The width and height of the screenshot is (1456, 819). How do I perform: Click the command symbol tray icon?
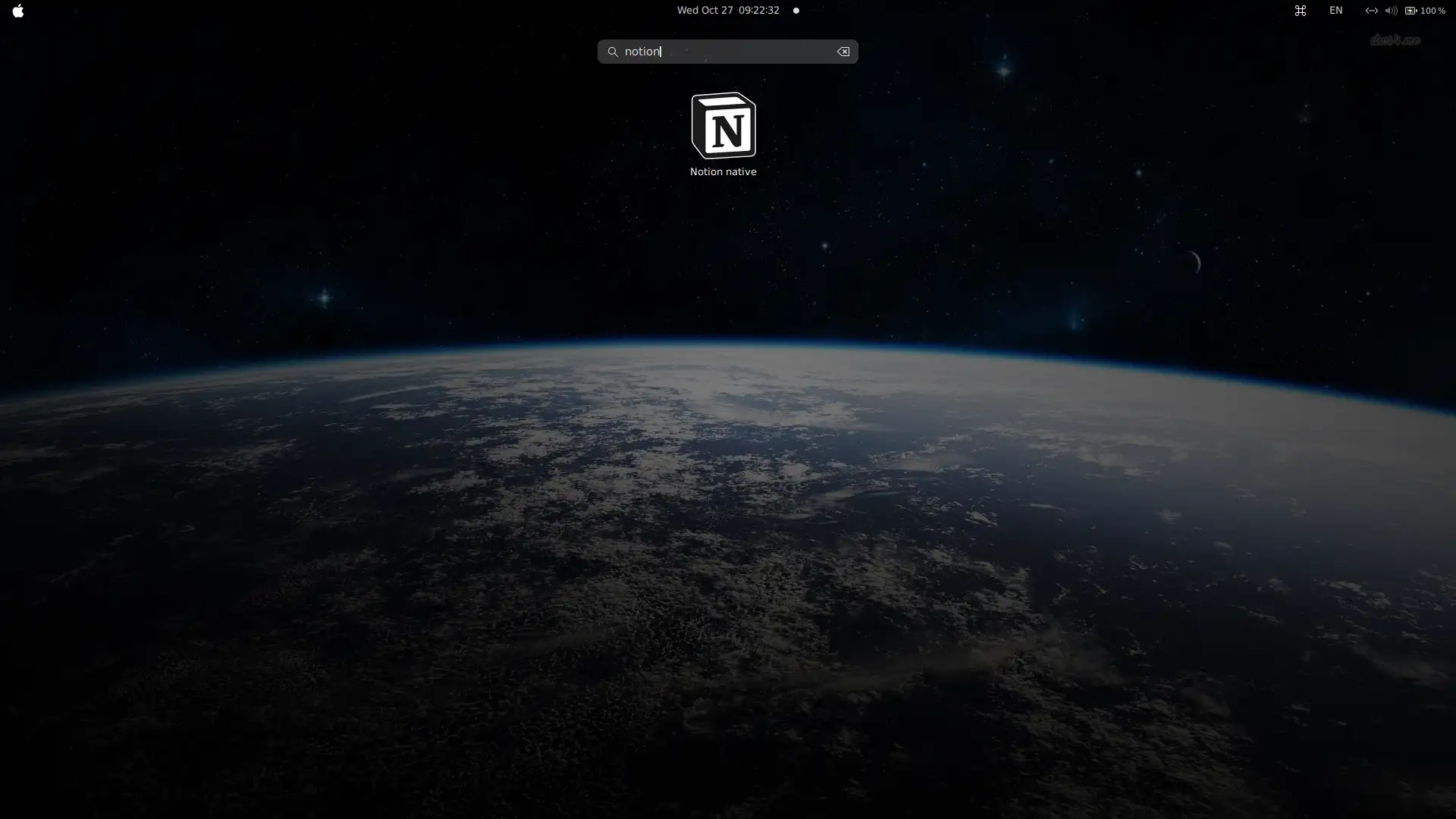pyautogui.click(x=1300, y=11)
